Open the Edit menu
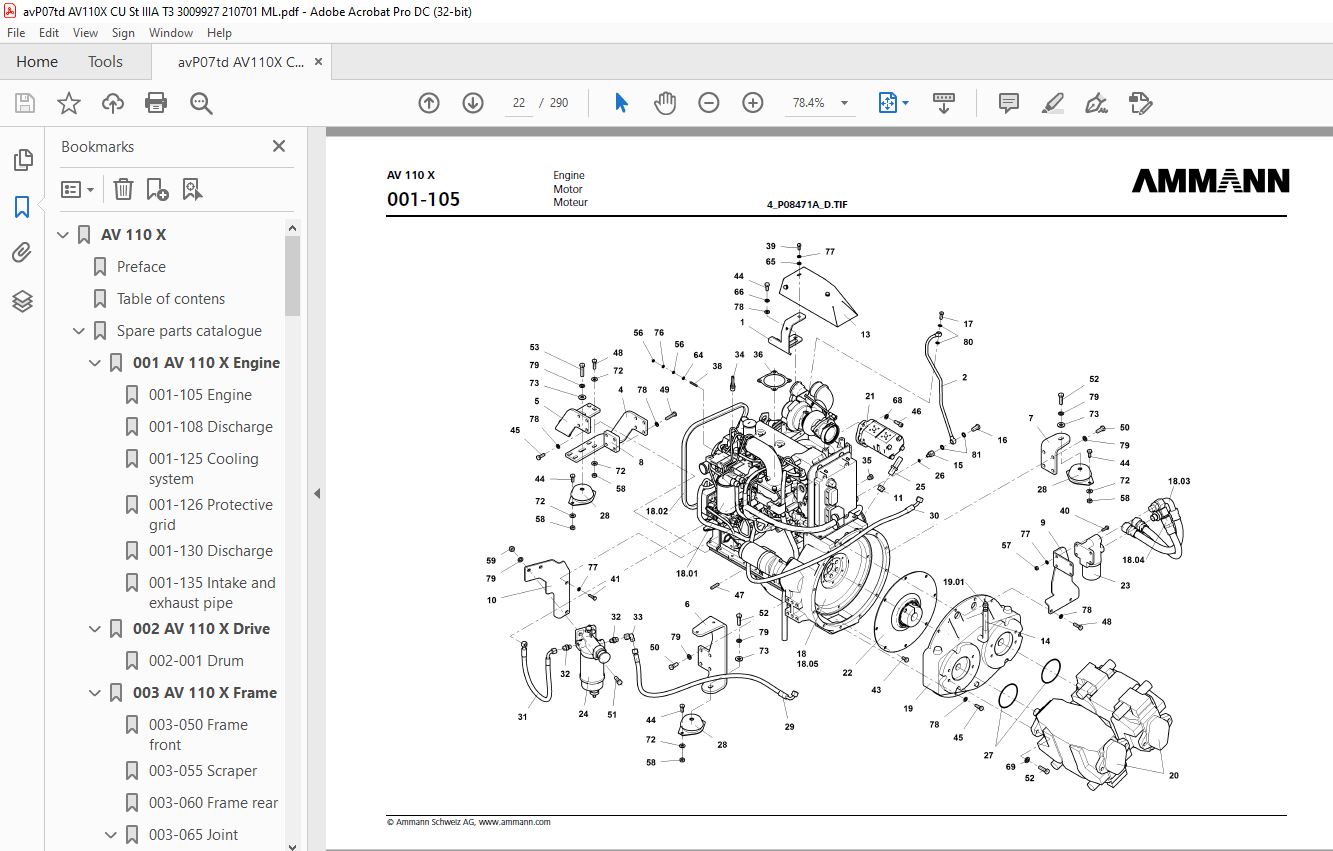This screenshot has width=1333, height=851. pyautogui.click(x=49, y=33)
